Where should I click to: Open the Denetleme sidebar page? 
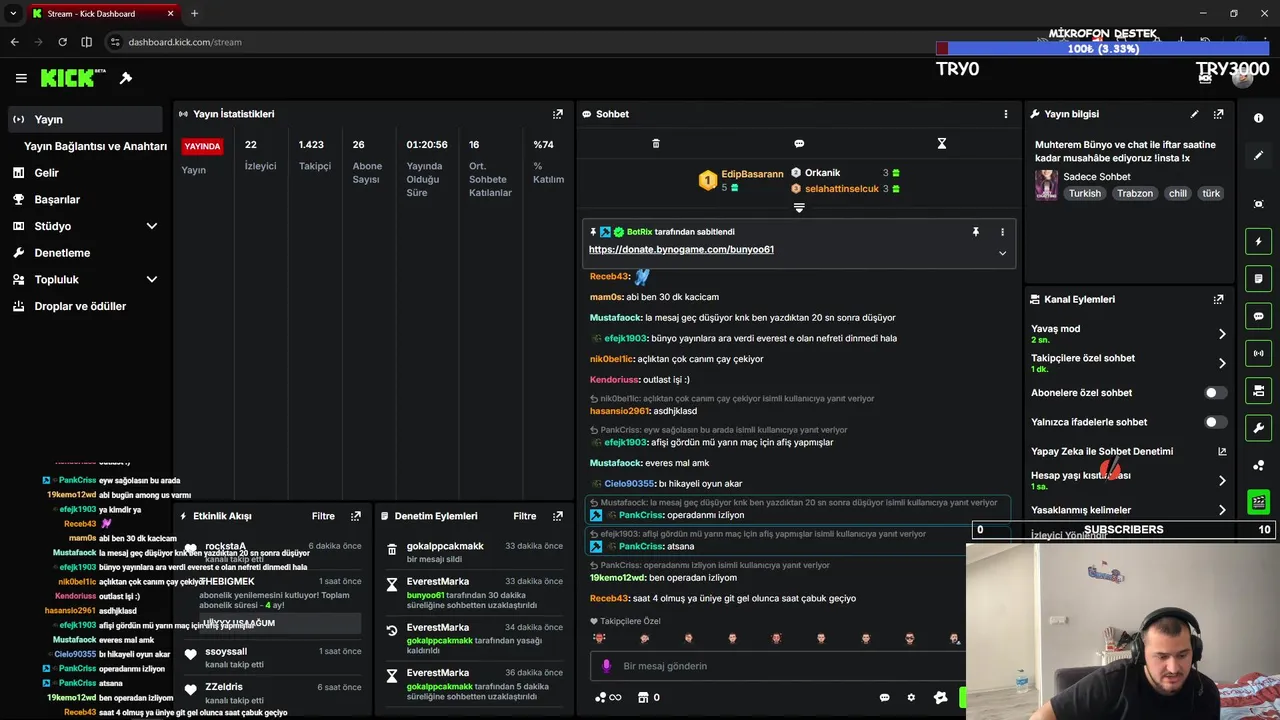(85, 253)
